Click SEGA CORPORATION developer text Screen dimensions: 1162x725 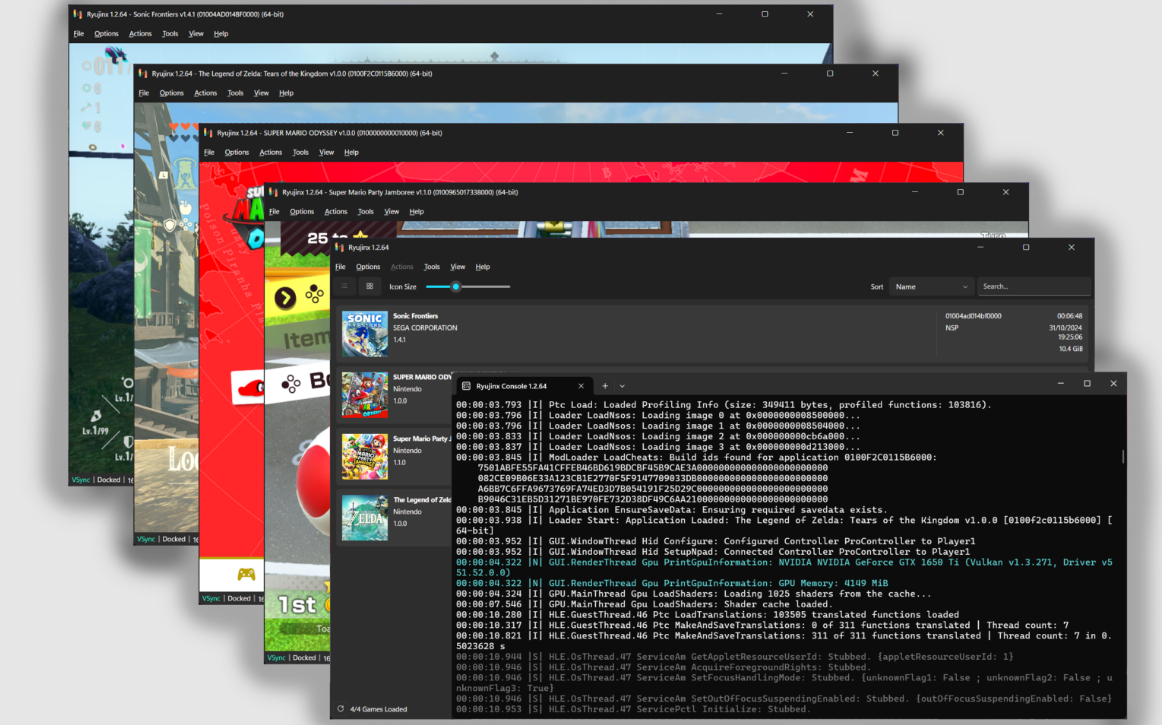pos(425,328)
